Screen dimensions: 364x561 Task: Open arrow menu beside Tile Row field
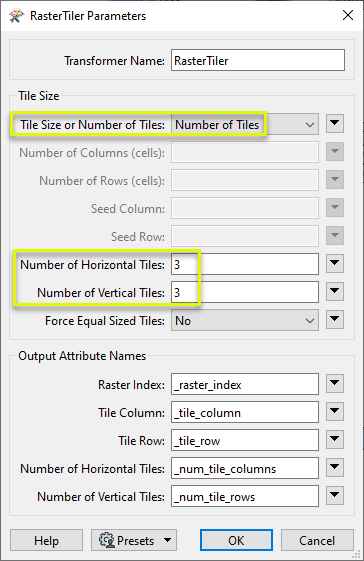[335, 440]
